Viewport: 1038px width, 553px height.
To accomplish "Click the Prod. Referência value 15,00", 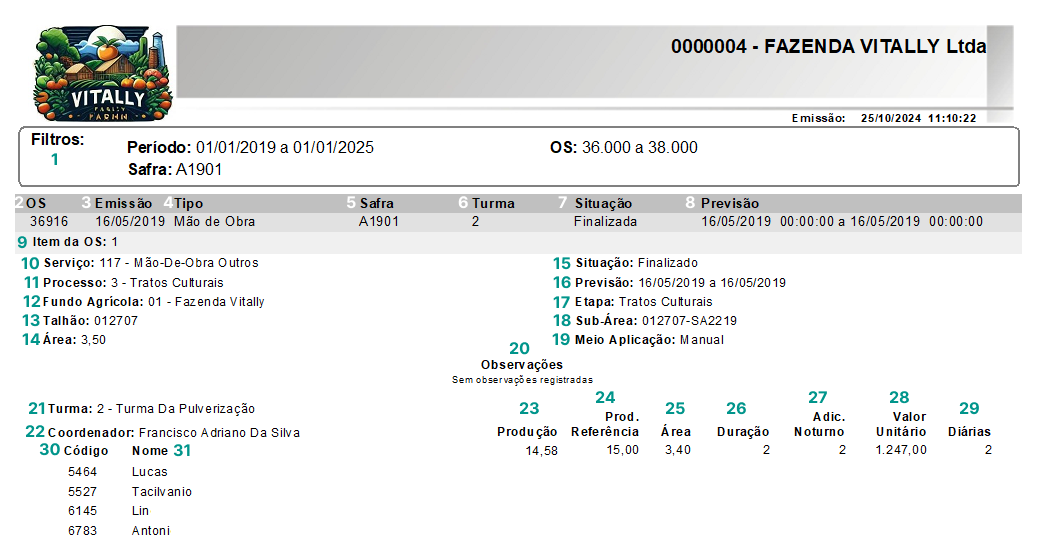I will (x=623, y=450).
